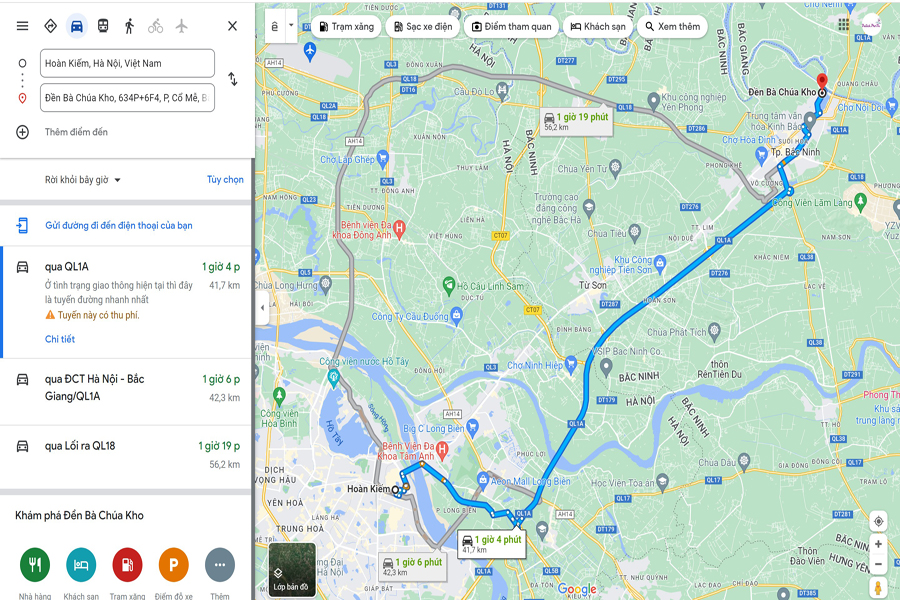Screen dimensions: 900x600
Task: Select the driving car mode
Action: pos(76,26)
